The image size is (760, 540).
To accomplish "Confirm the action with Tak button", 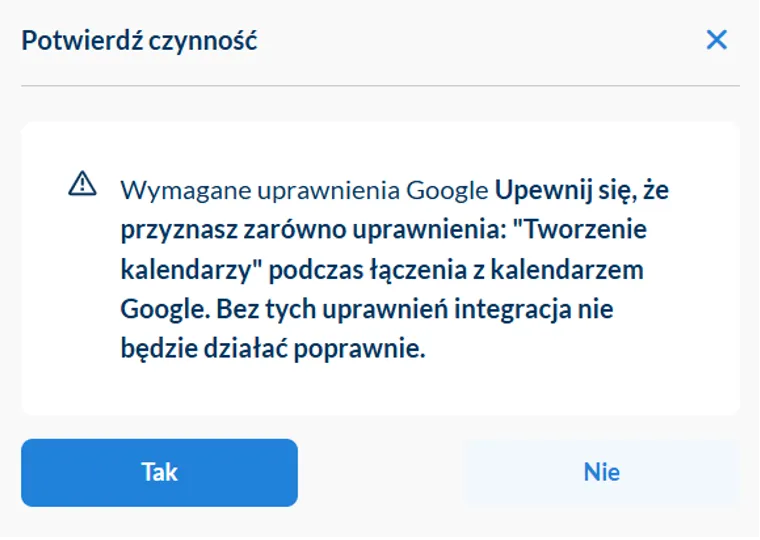I will click(x=159, y=472).
